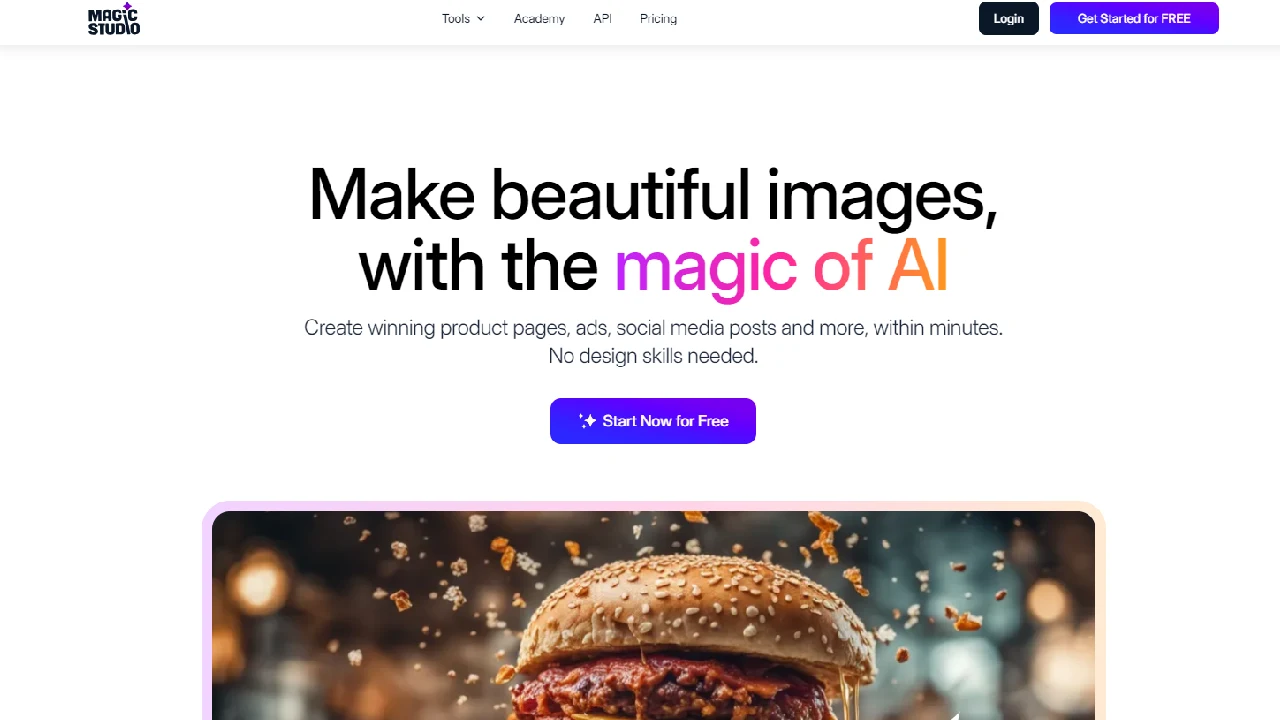View the Pricing page
Image resolution: width=1280 pixels, height=720 pixels.
[658, 19]
